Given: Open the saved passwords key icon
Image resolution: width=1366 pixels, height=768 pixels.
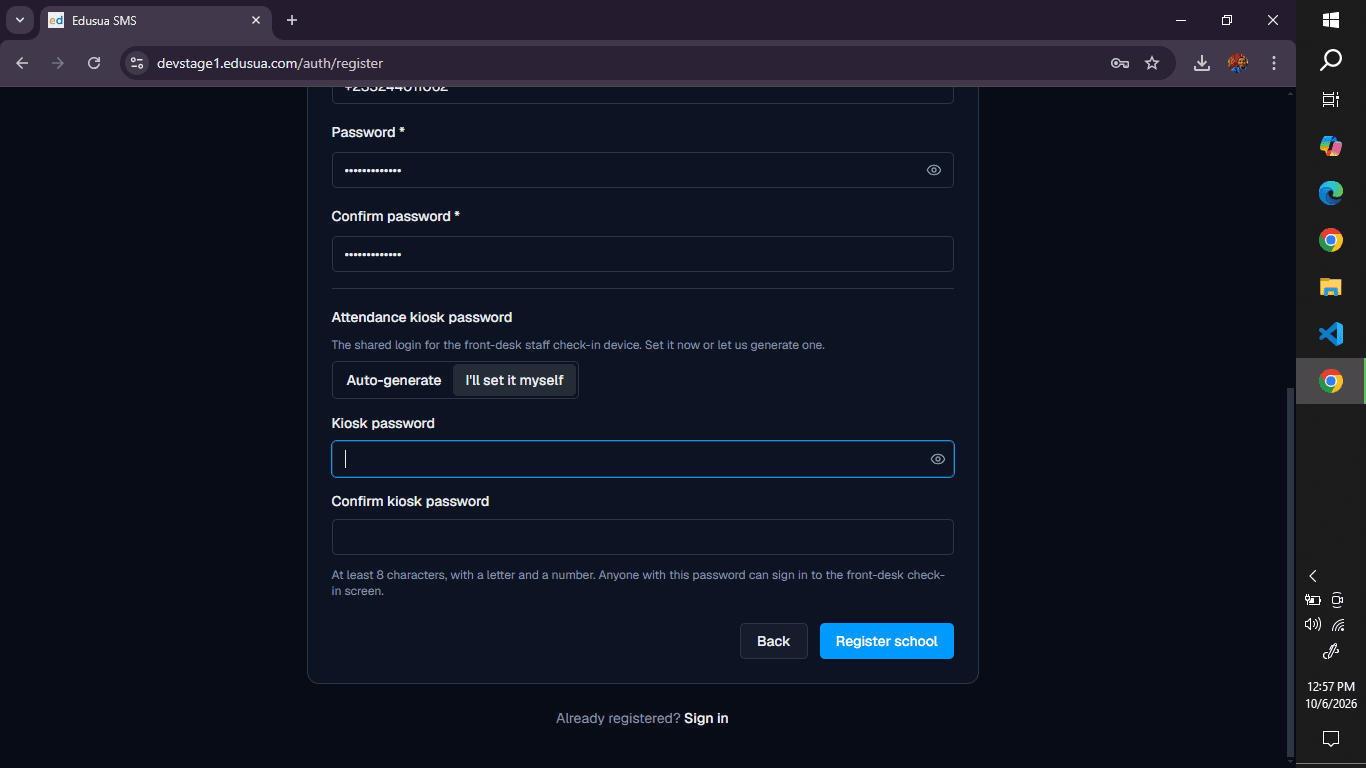Looking at the screenshot, I should coord(1120,63).
